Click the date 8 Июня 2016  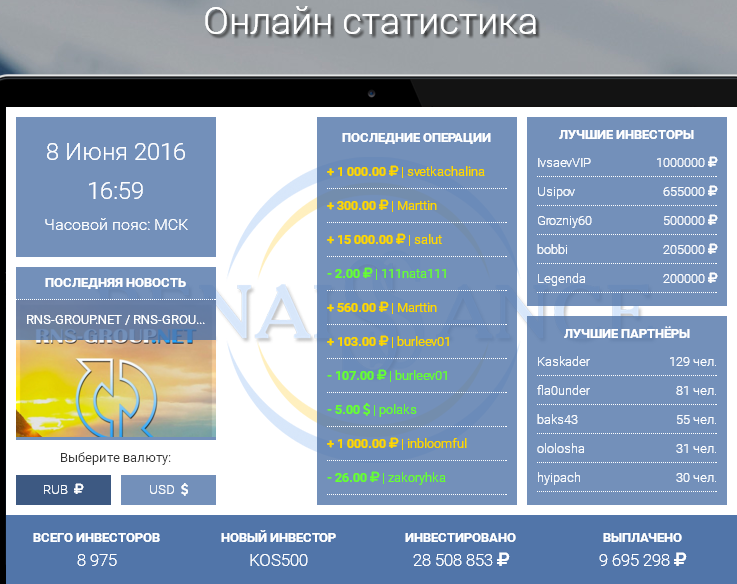pyautogui.click(x=116, y=152)
